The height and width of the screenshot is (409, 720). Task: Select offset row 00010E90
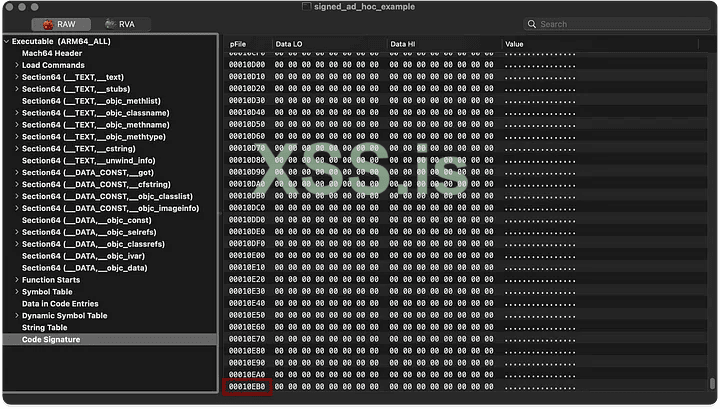(466, 364)
